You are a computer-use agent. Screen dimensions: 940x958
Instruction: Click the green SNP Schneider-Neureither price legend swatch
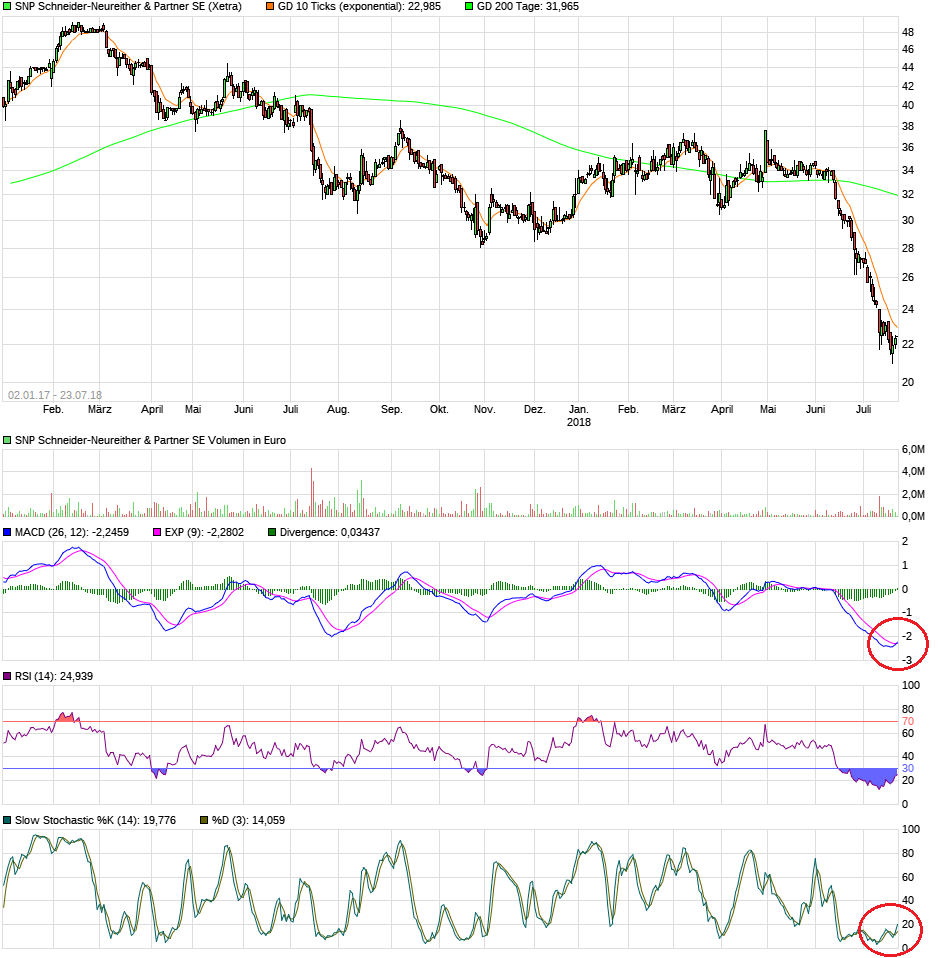pos(7,7)
